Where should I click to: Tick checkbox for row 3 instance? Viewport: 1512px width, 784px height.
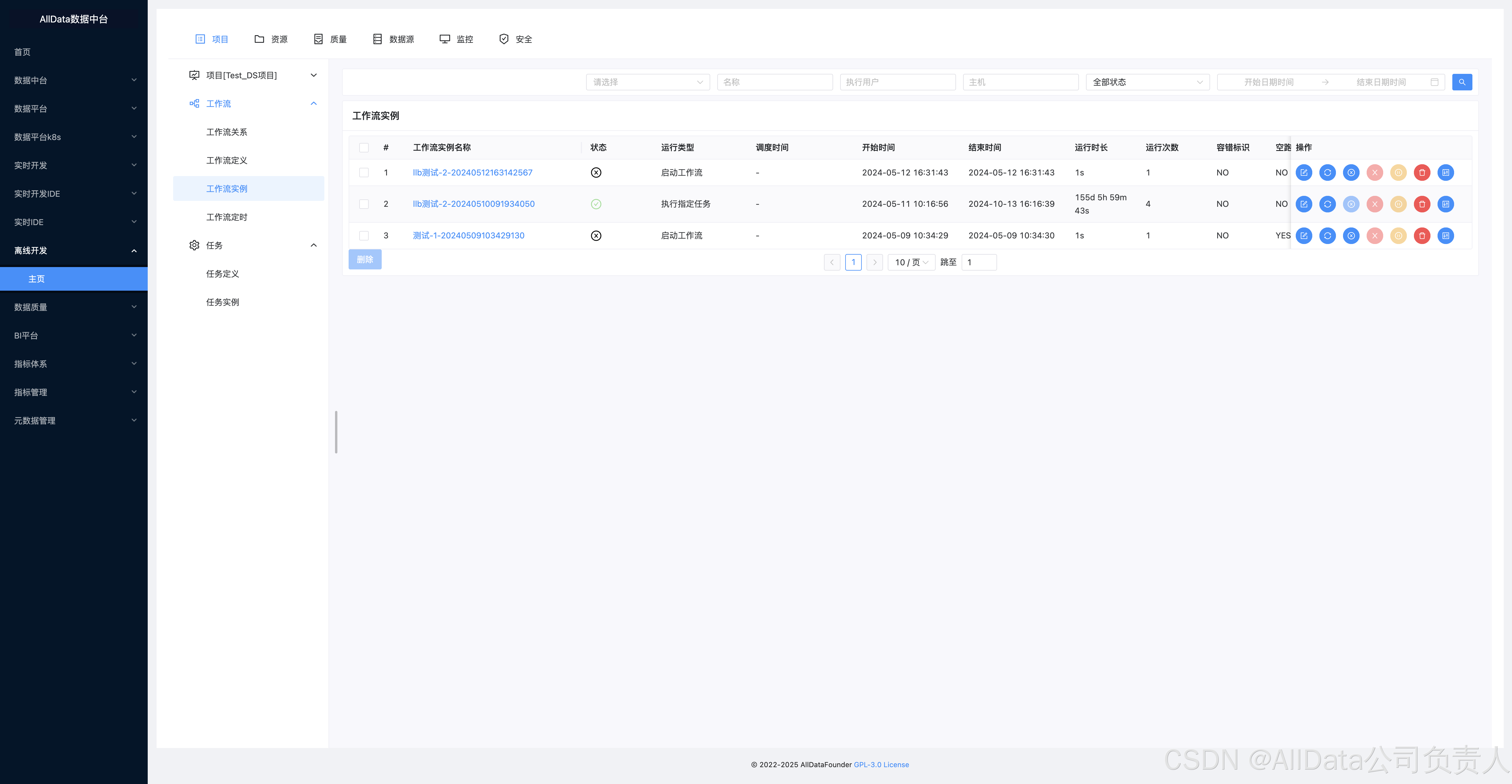[364, 236]
